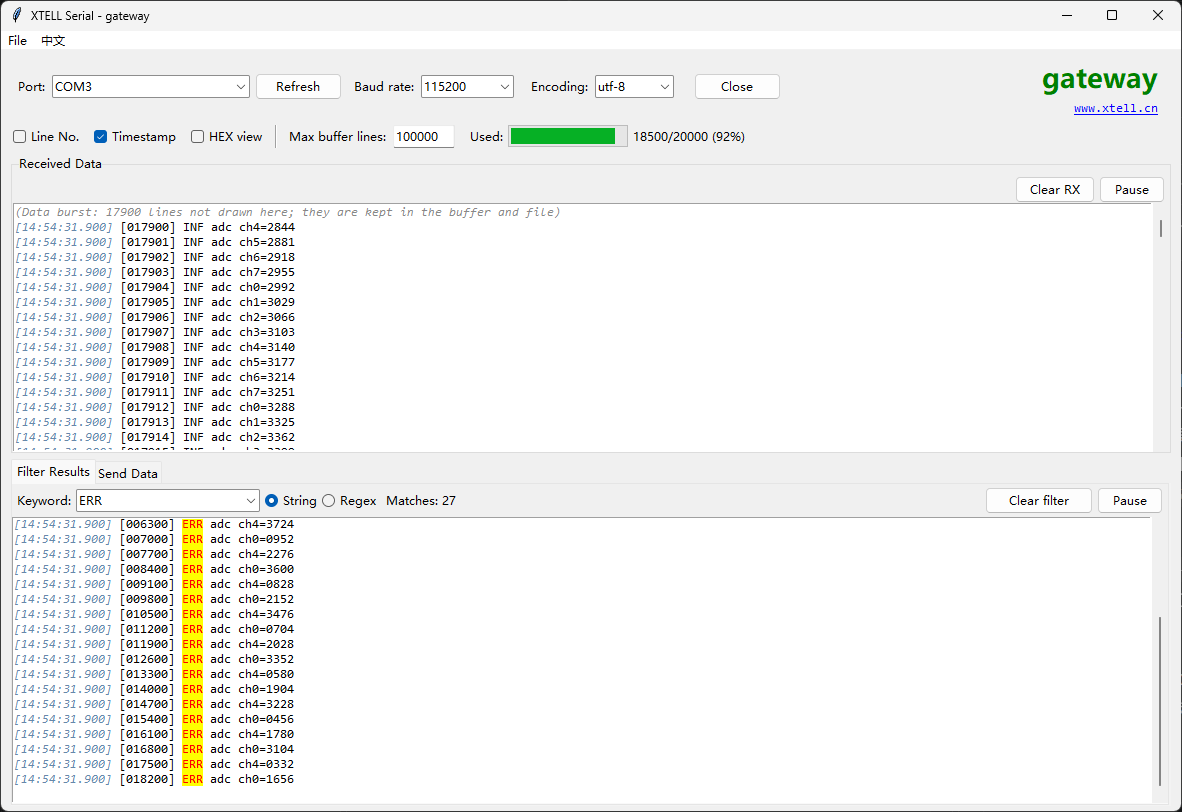Click filter result [011200] ERR adc ch0=0704
Screen dimensions: 1182x812
[x=155, y=630]
